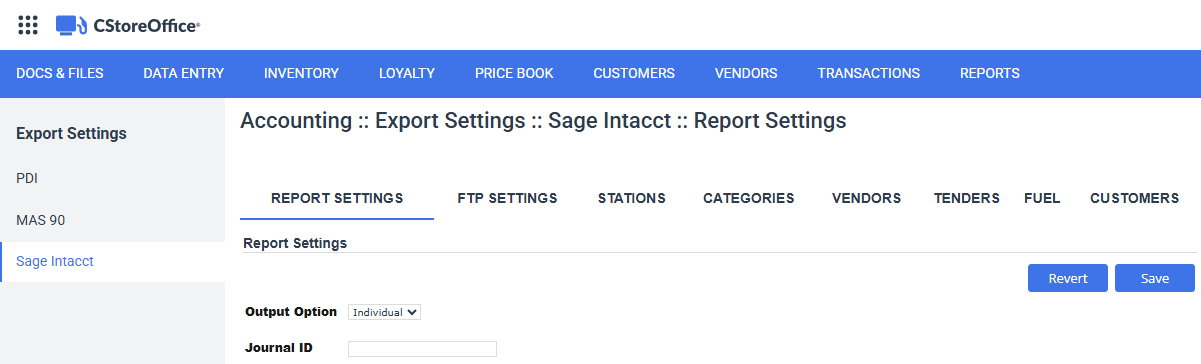Click the Save button

click(x=1155, y=278)
